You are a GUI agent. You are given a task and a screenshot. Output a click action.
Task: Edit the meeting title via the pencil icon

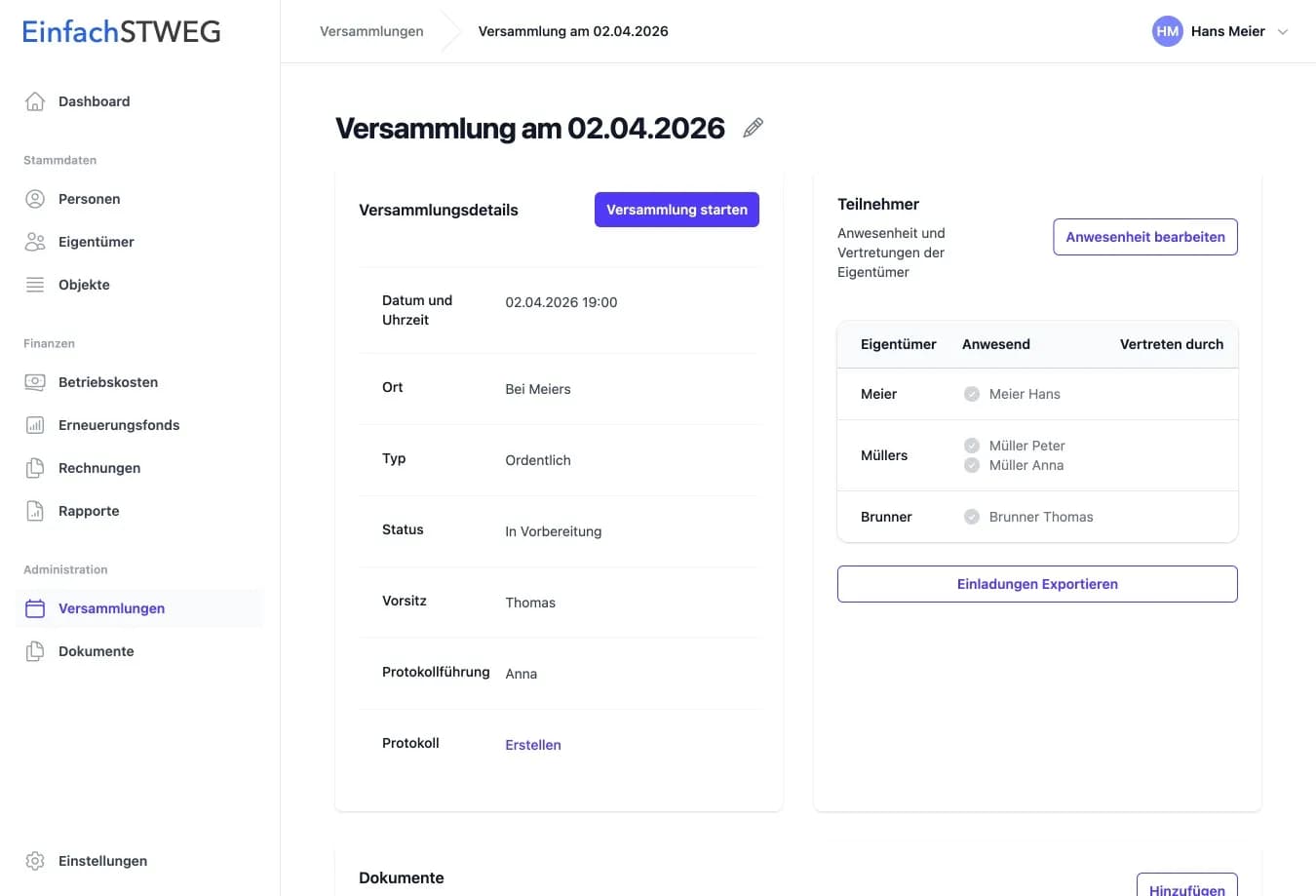(752, 127)
